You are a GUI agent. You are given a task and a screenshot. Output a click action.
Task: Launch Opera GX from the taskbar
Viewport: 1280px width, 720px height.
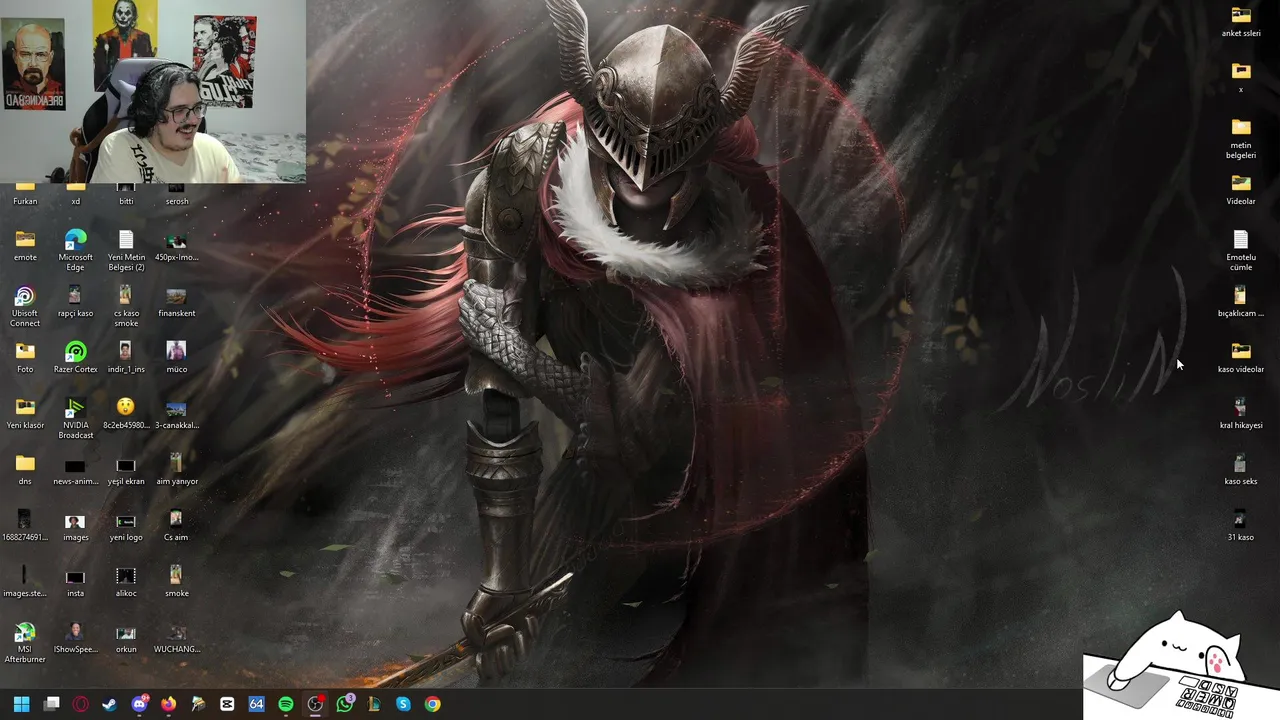click(x=81, y=704)
